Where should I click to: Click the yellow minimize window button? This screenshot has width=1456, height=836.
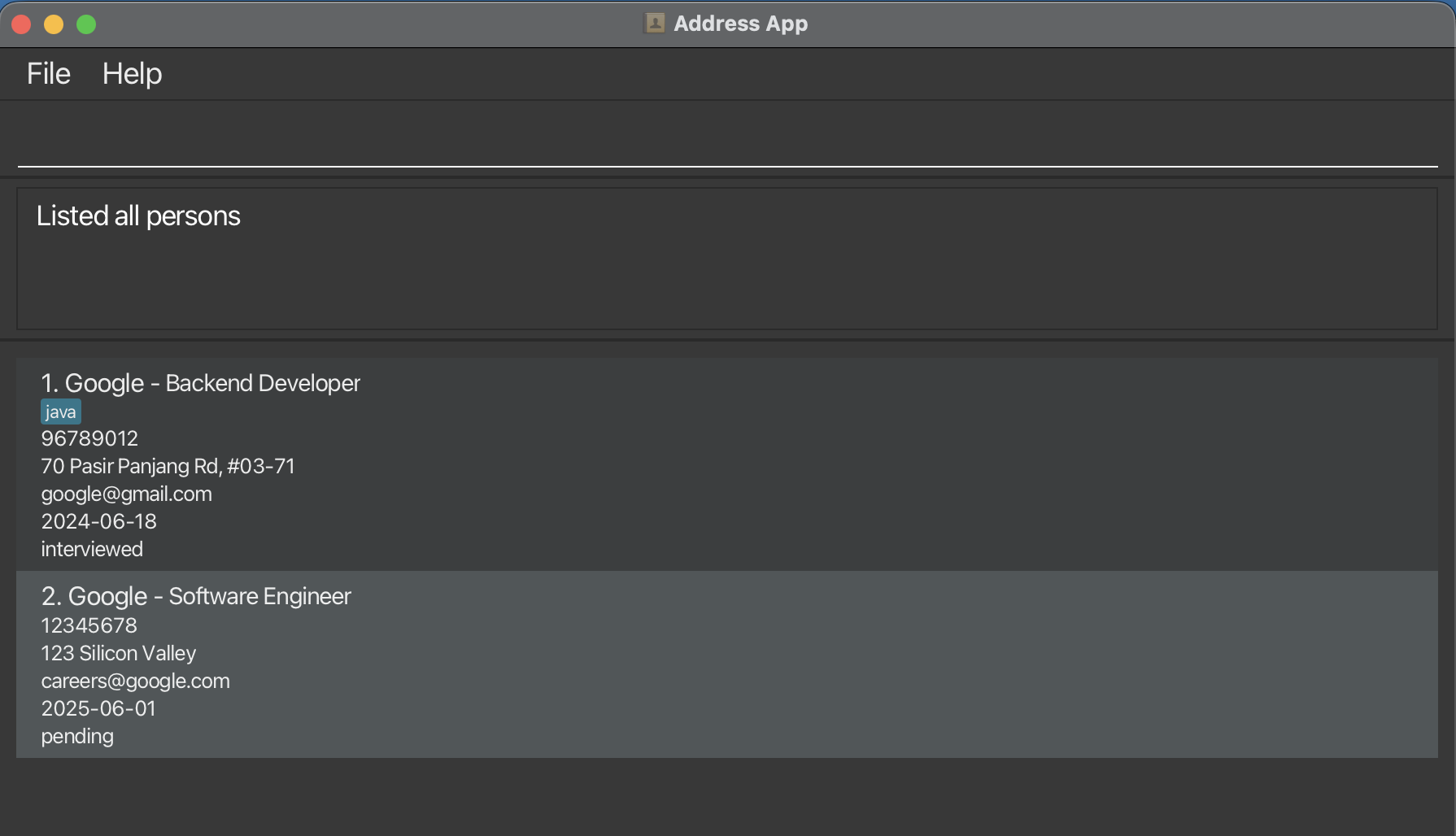(54, 24)
